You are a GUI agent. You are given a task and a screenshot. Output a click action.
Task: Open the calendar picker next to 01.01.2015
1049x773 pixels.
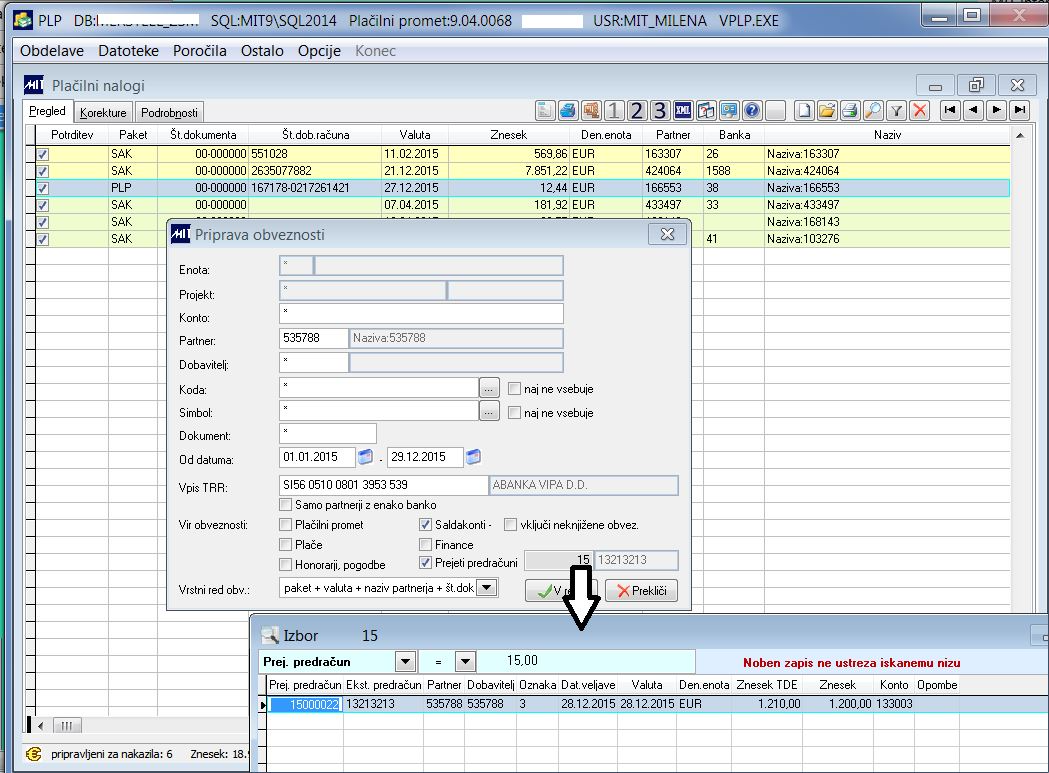[366, 458]
